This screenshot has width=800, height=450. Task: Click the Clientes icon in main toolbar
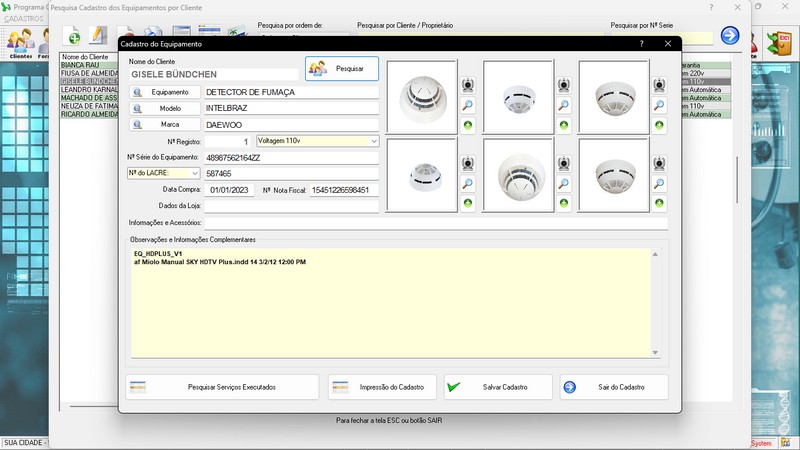(20, 42)
